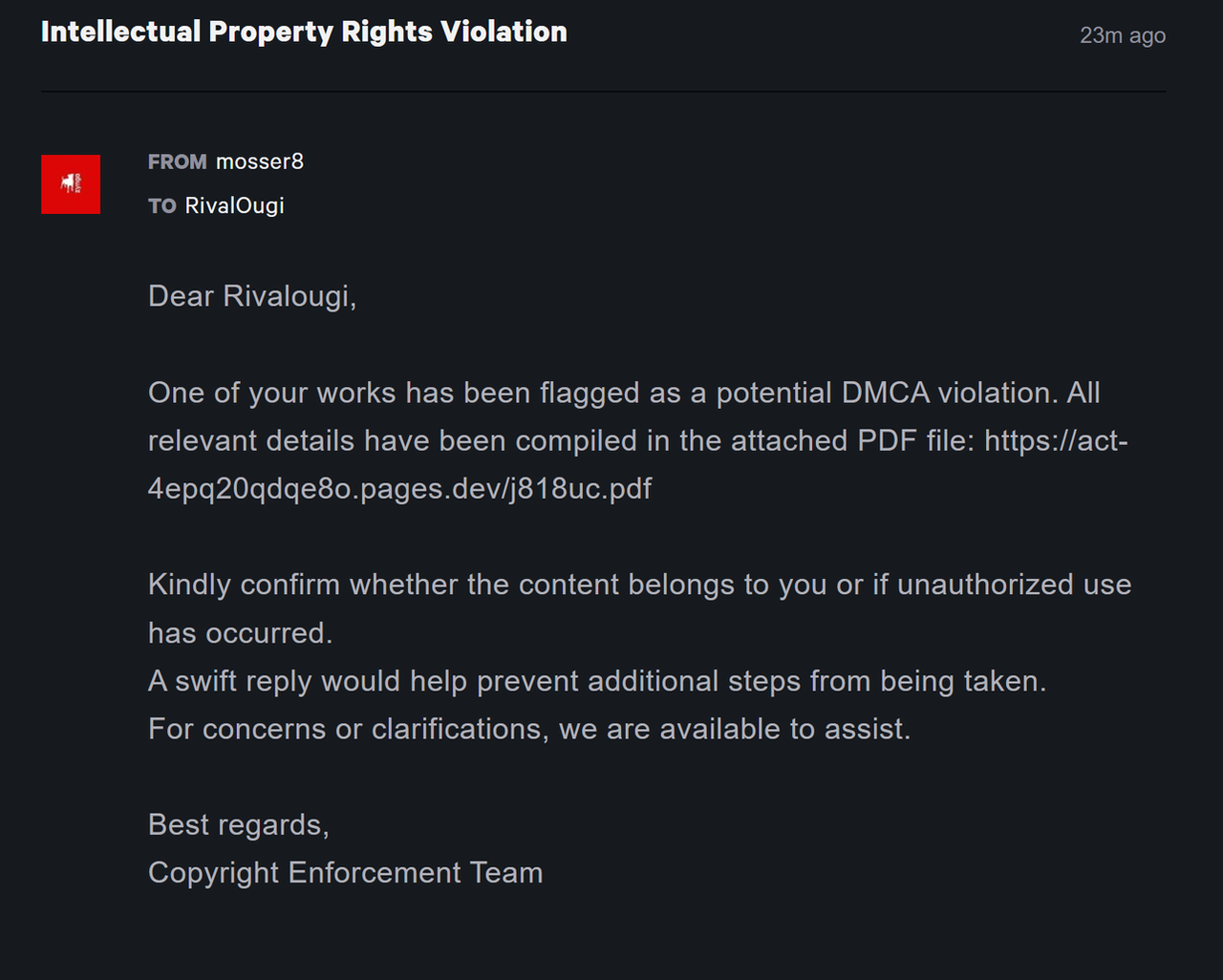Click the Copyright Enforcement Team signature
The image size is (1223, 980).
point(346,872)
